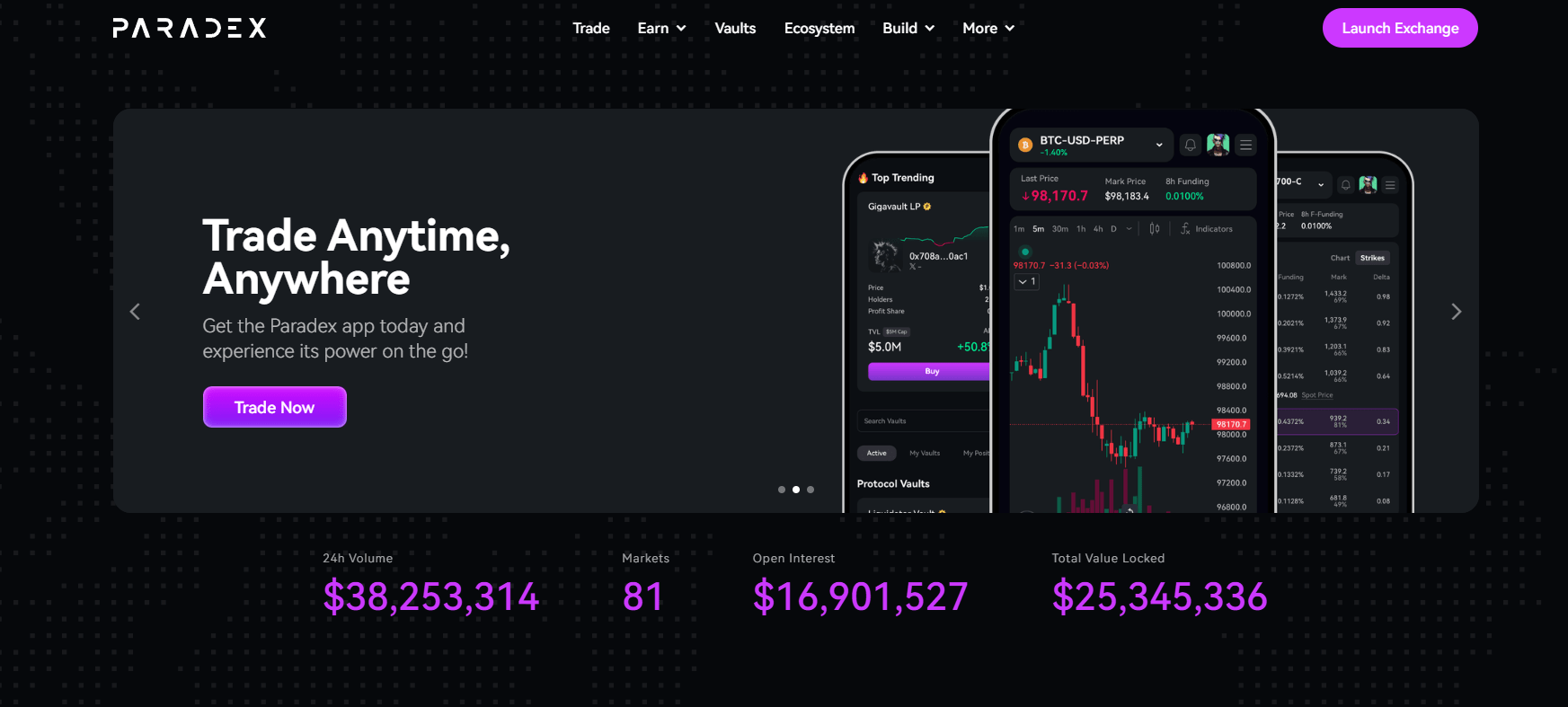
Task: Open the Indicators label in chart toolbar
Action: 1214,229
